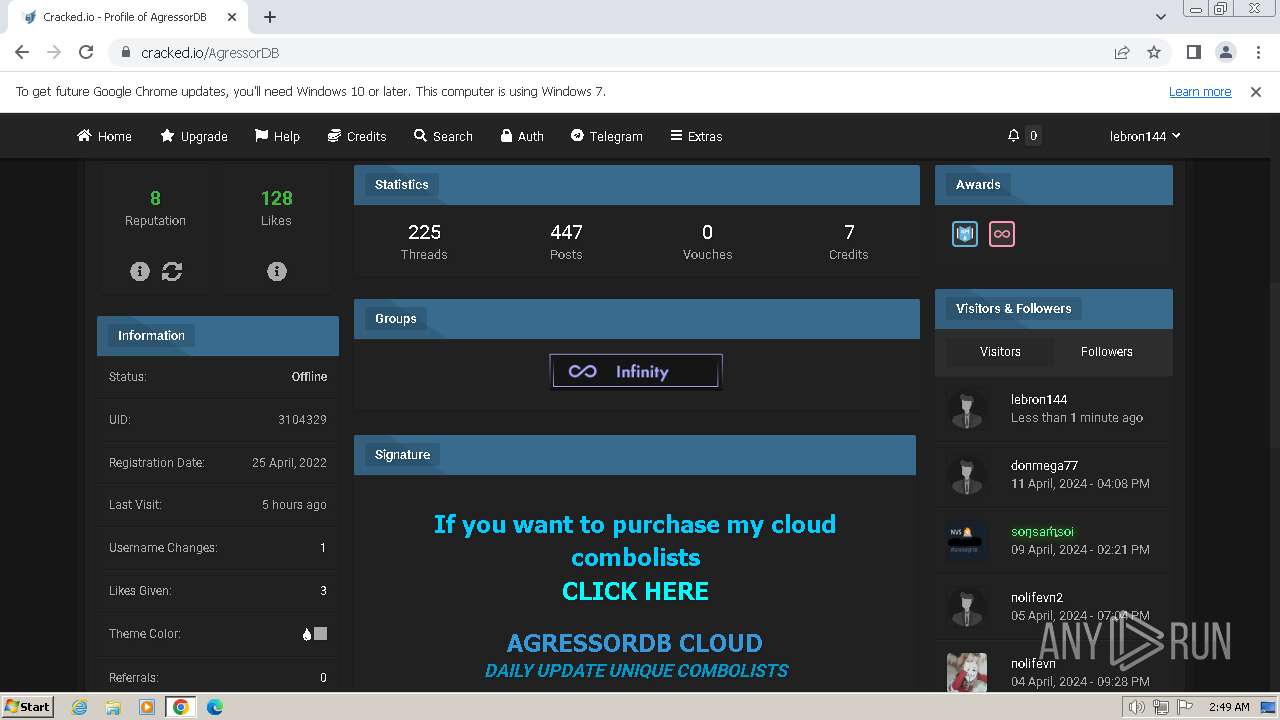
Task: Open Search from the nav bar
Action: click(x=443, y=136)
